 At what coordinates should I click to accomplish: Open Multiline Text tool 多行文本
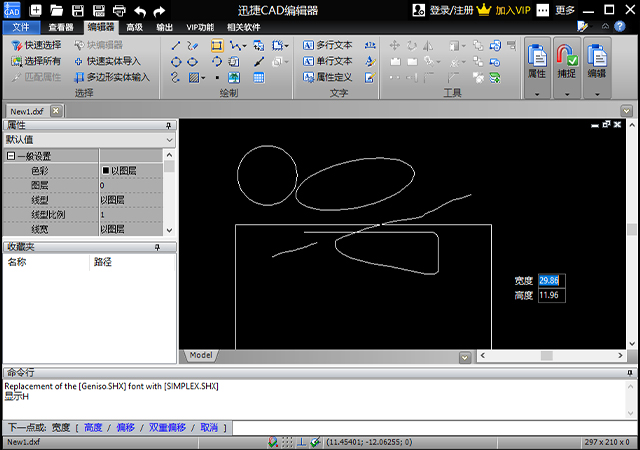[327, 45]
